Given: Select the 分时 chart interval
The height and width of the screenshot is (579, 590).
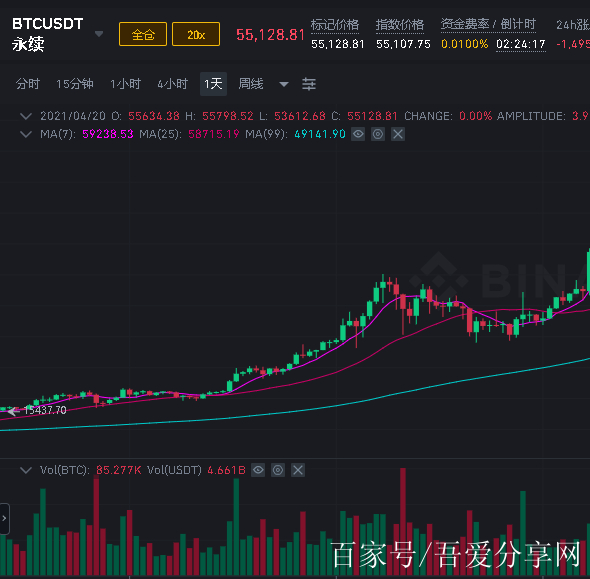Looking at the screenshot, I should pos(28,84).
